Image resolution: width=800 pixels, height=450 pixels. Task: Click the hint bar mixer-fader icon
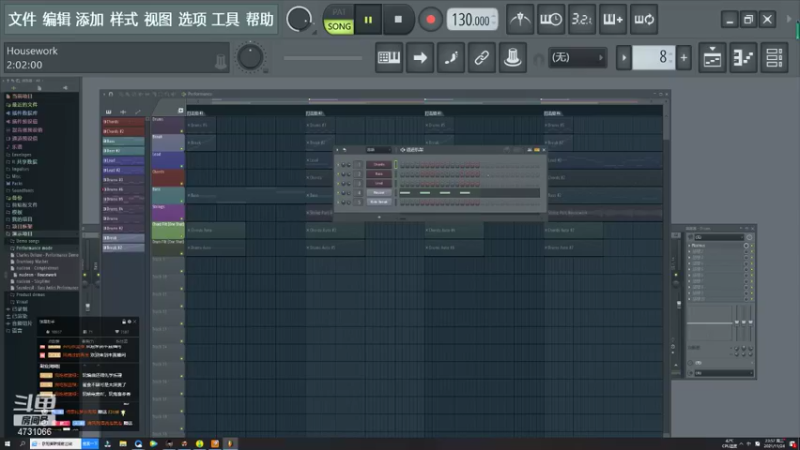point(220,62)
